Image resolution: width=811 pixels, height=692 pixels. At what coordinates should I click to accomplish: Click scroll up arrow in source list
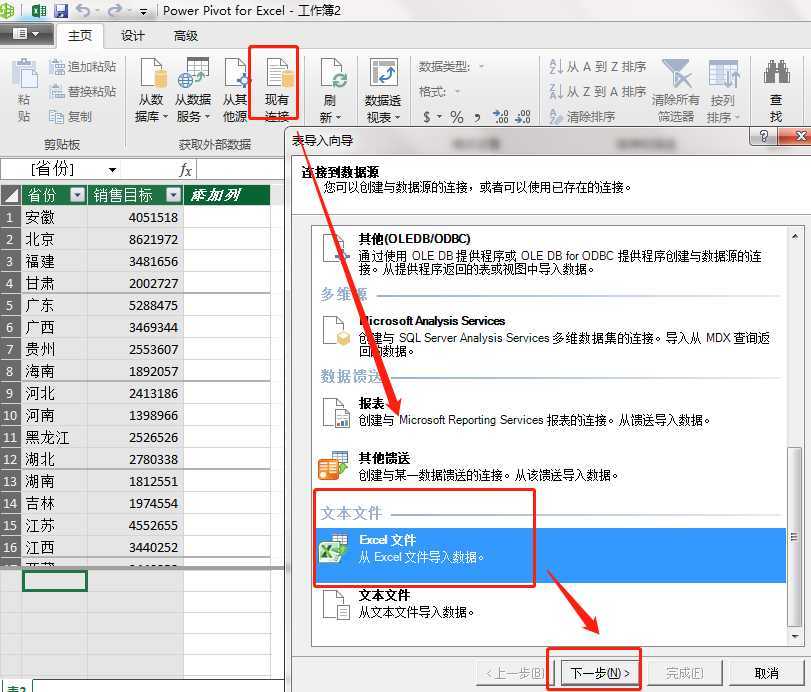795,236
